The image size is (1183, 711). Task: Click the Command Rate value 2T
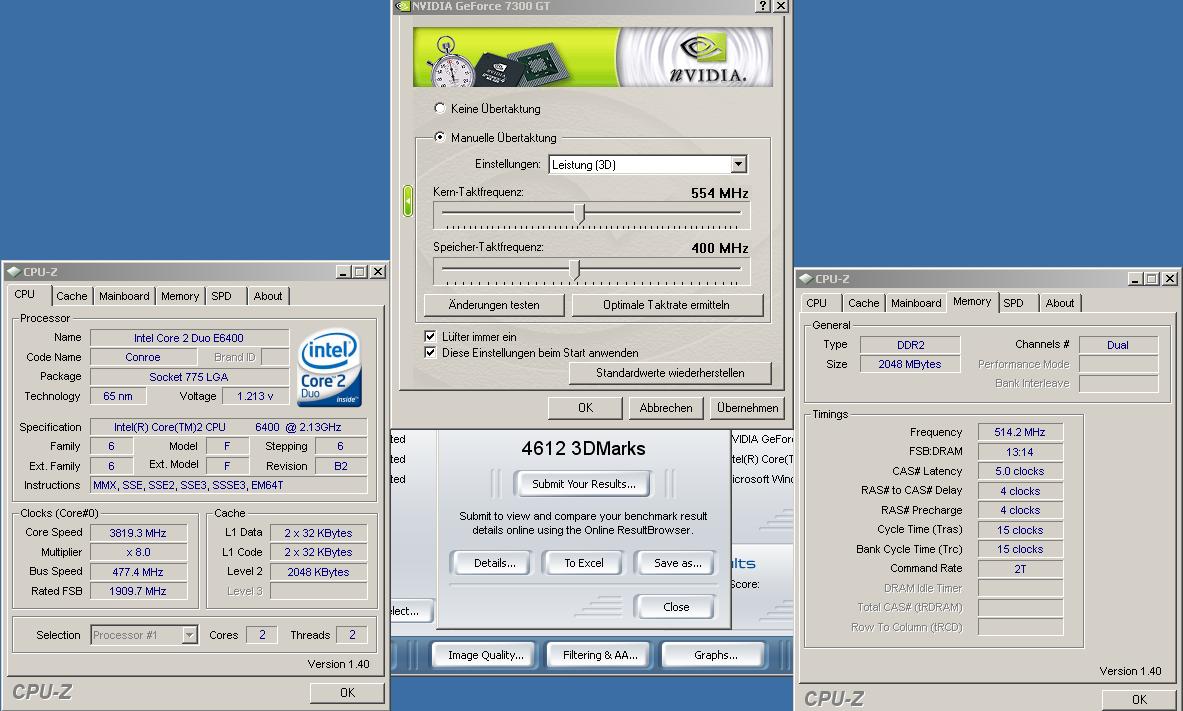[1020, 569]
